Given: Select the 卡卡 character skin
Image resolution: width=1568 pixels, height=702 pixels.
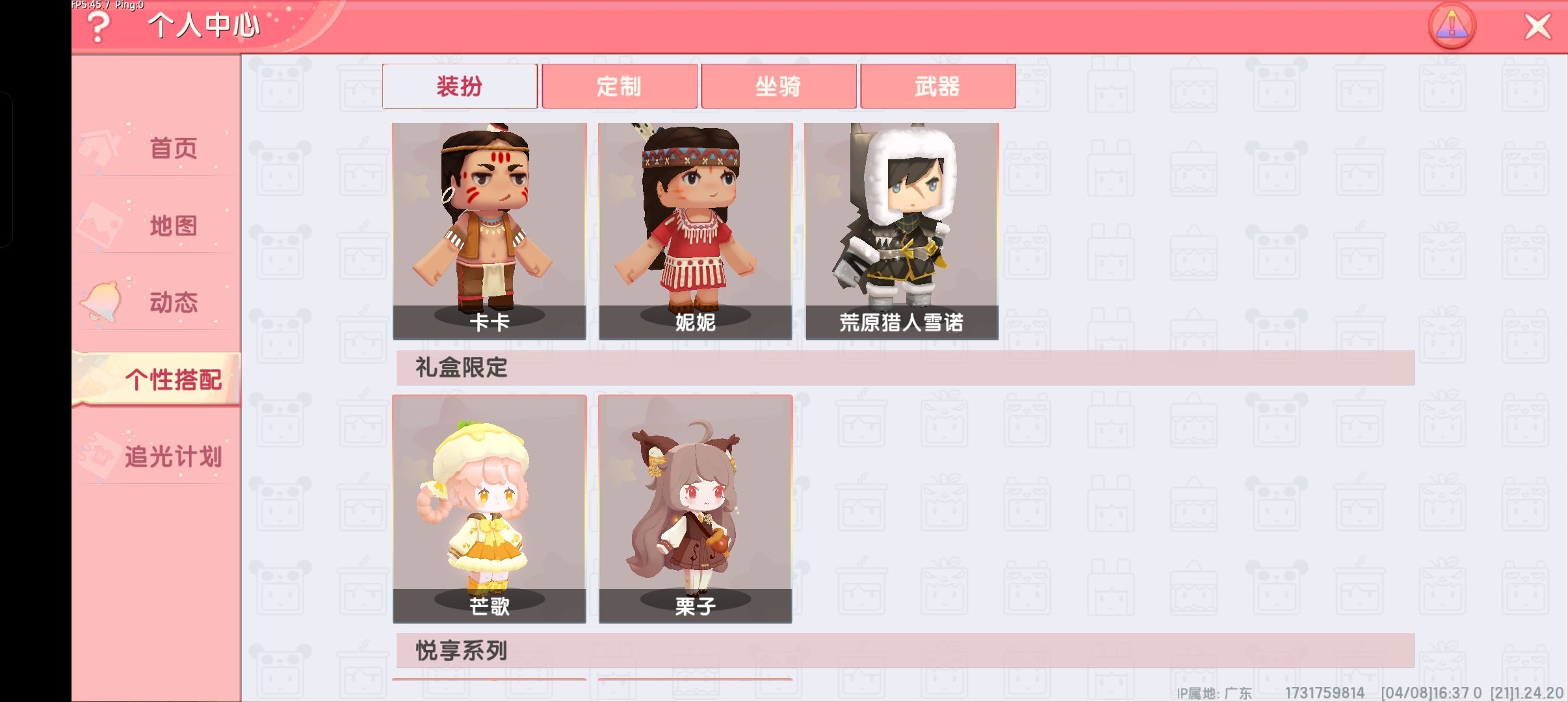Looking at the screenshot, I should 490,231.
